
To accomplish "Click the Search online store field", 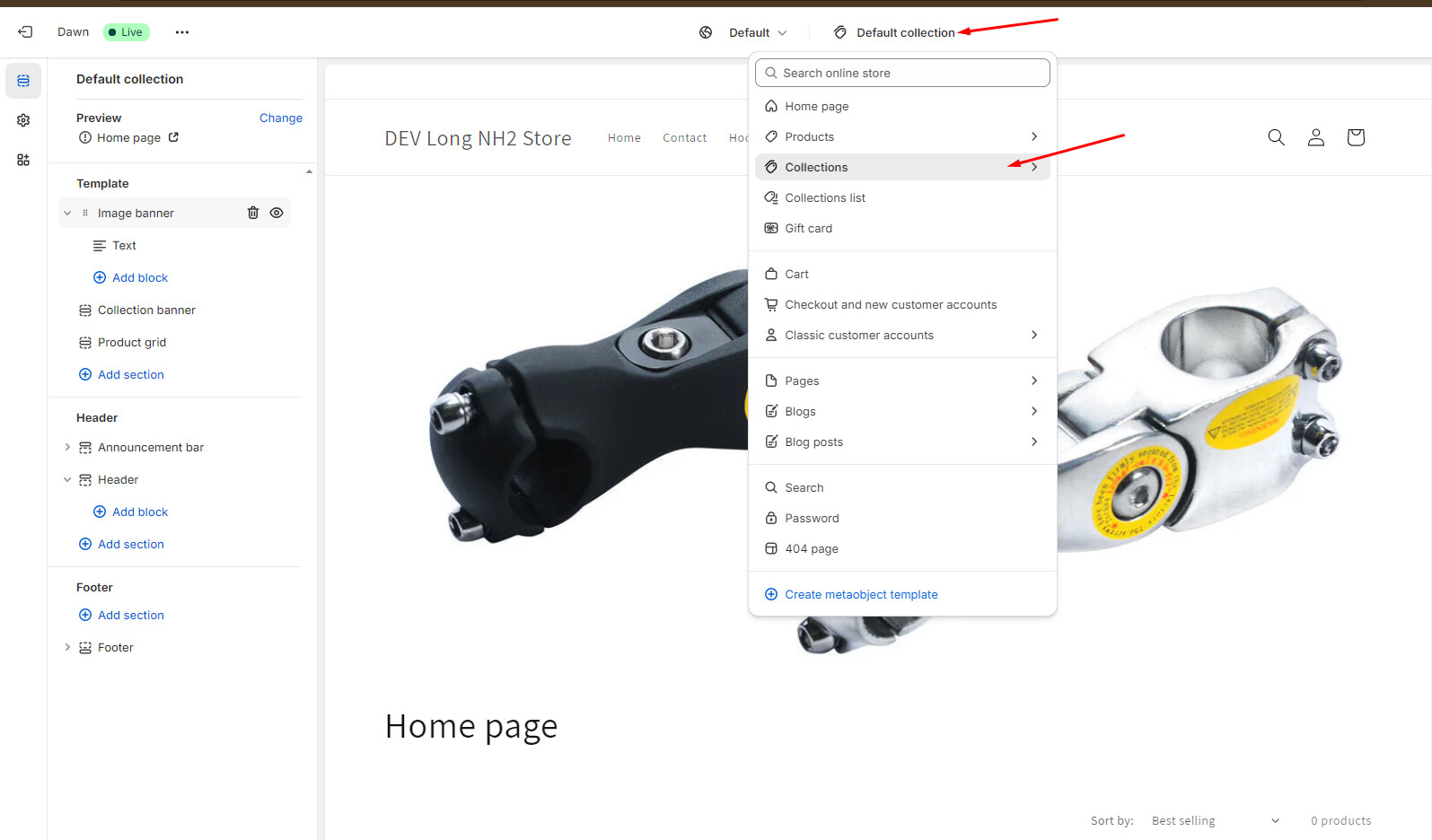I will point(902,73).
